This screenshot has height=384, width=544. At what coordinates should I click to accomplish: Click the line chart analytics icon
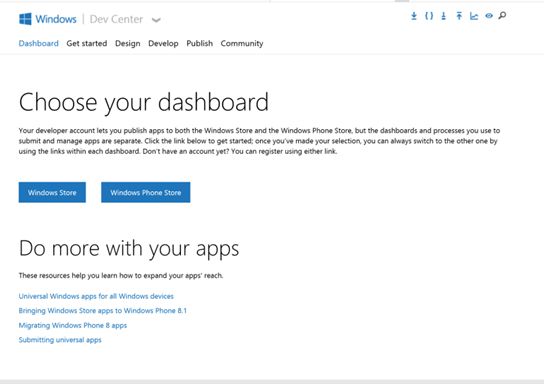[474, 16]
